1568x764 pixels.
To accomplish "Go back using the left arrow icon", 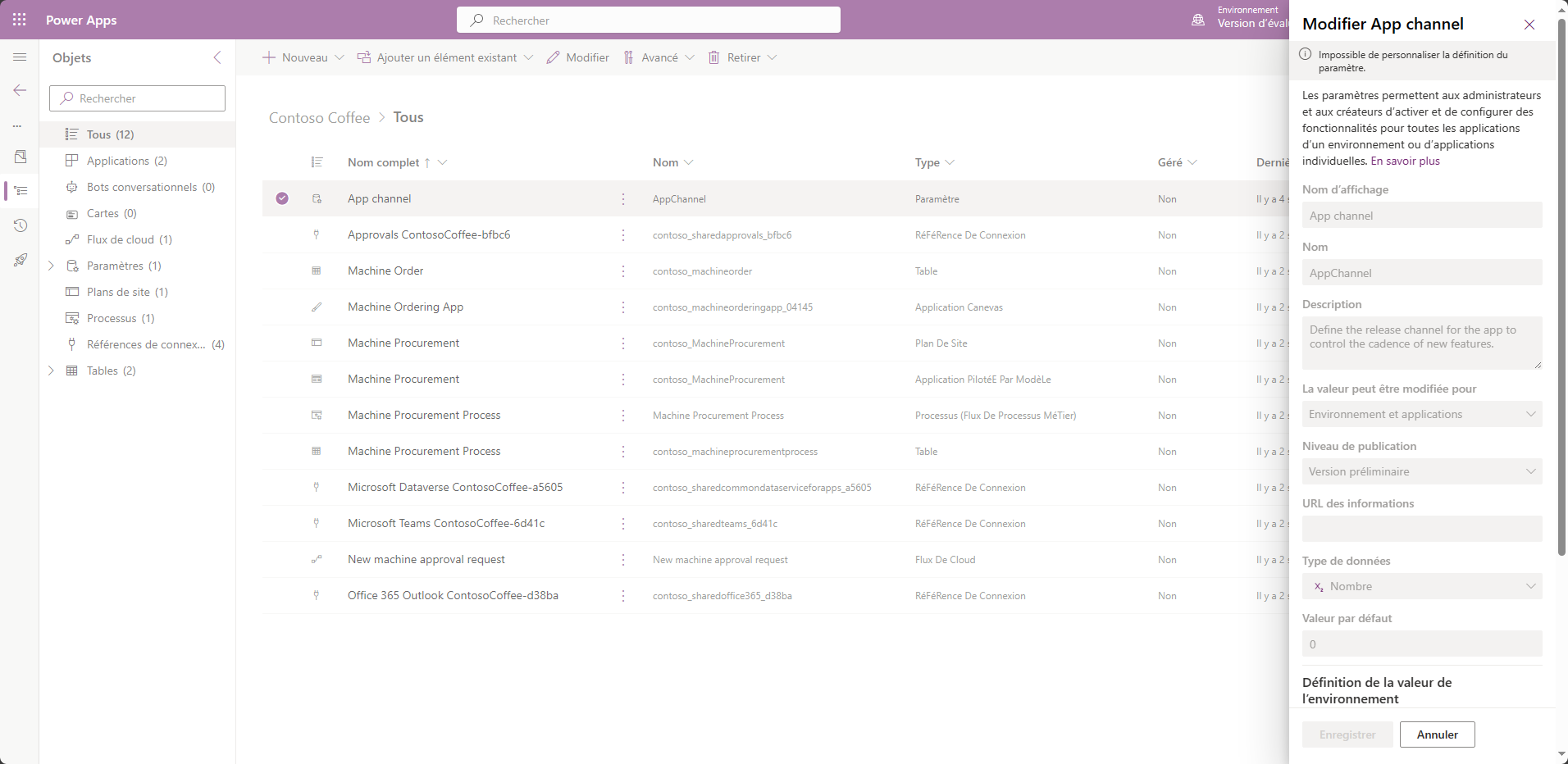I will point(20,90).
